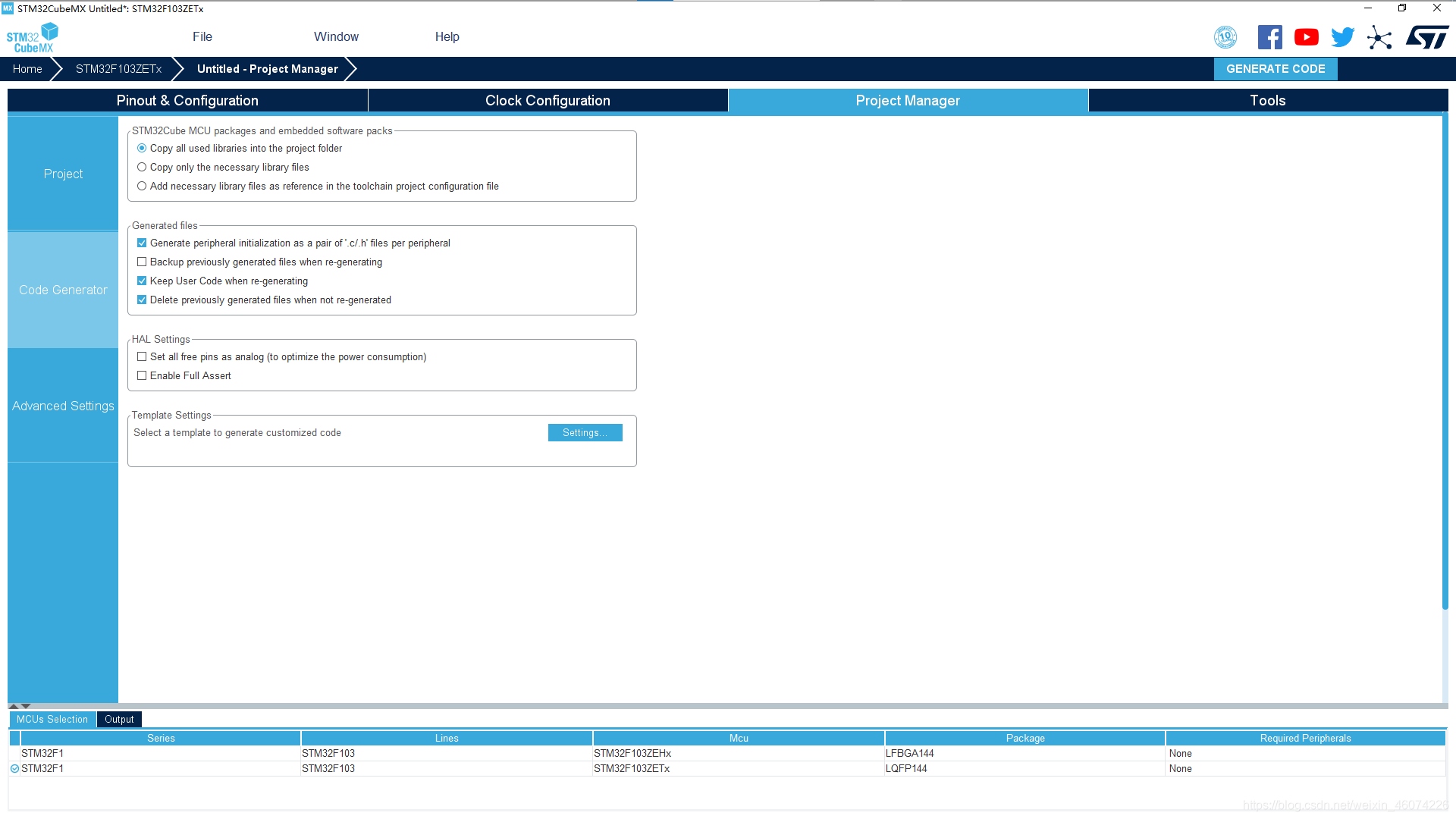Click the vertical scrollbar on right

(1445, 361)
